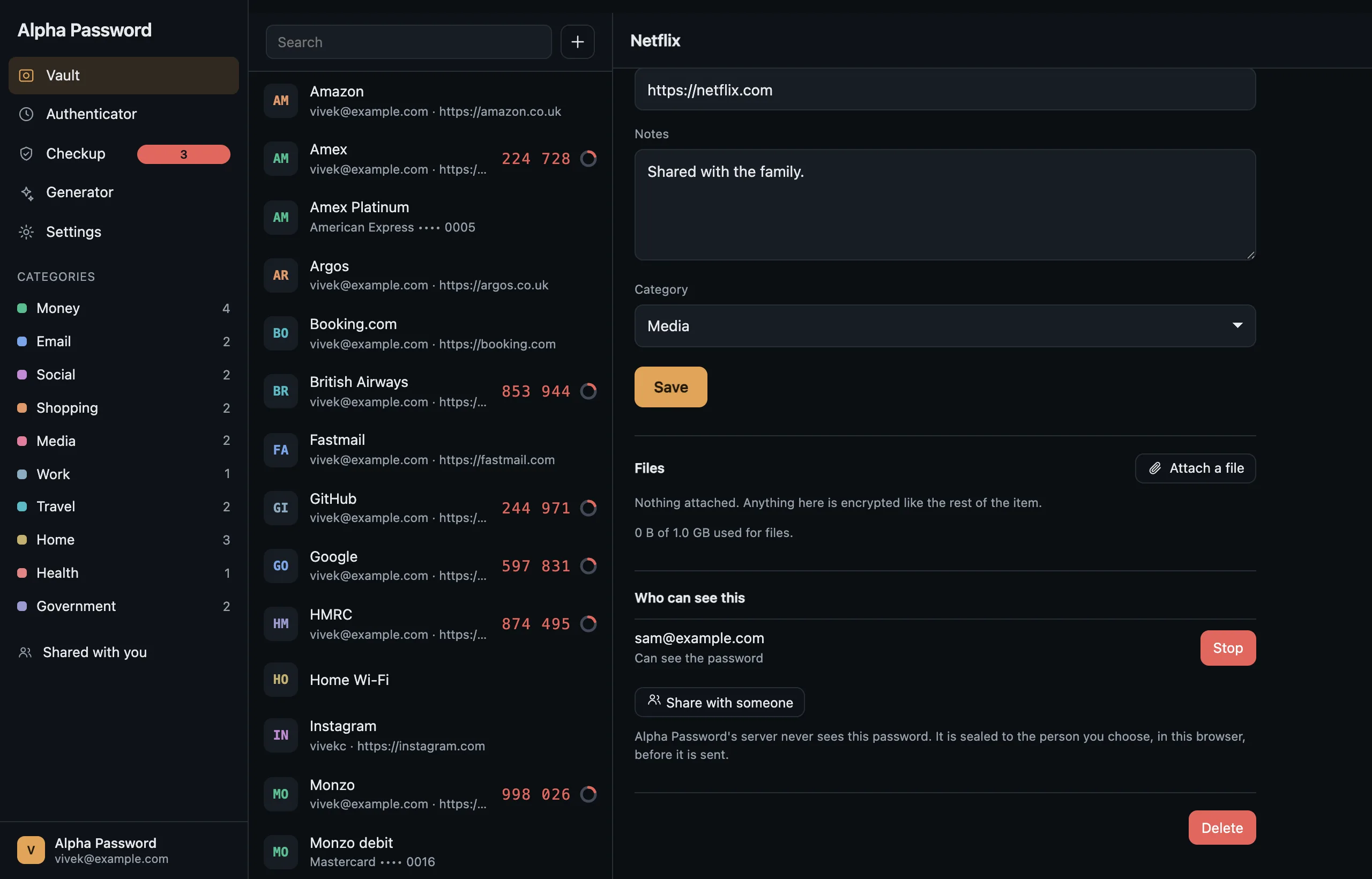
Task: Open the Alpha Password account footer
Action: point(124,851)
